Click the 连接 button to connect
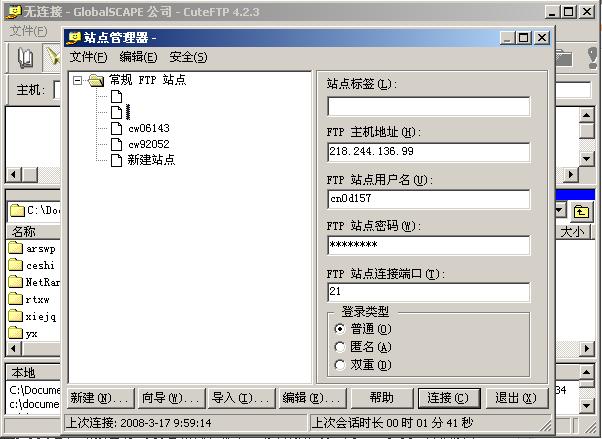 tap(447, 397)
